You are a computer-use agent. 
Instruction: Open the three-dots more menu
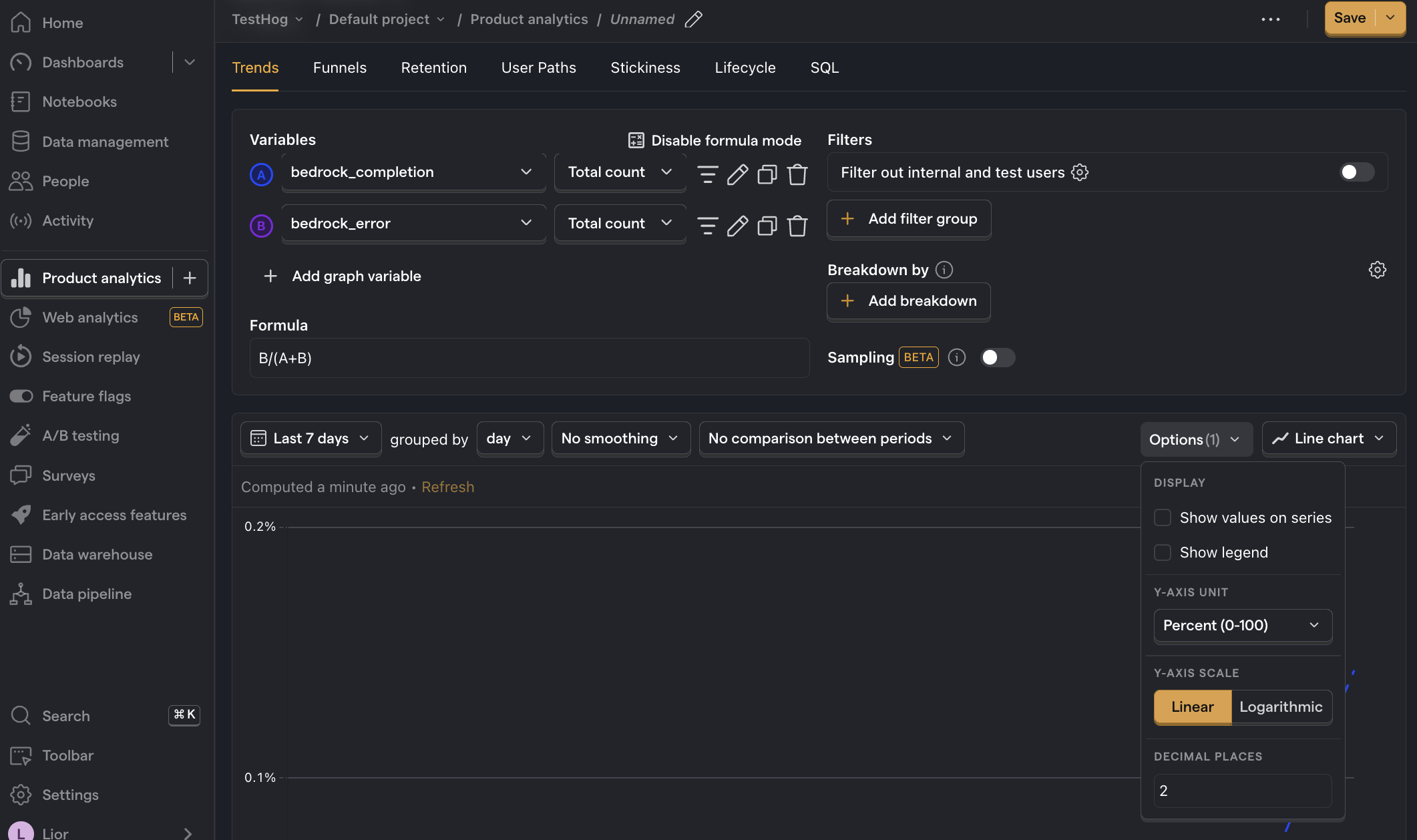pos(1271,19)
